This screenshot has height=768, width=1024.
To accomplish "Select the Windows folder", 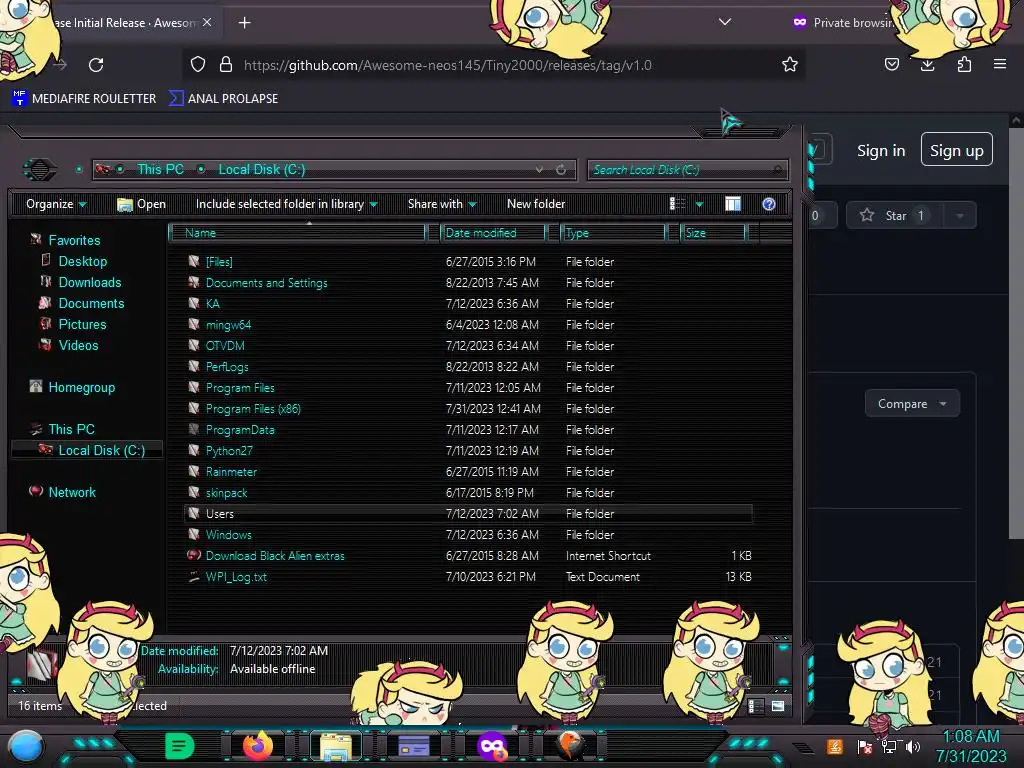I will point(229,535).
